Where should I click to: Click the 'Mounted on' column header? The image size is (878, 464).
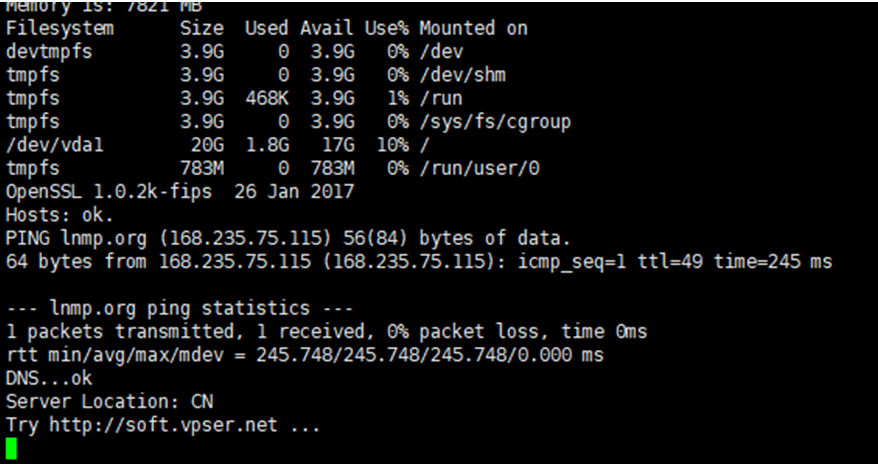(x=473, y=28)
